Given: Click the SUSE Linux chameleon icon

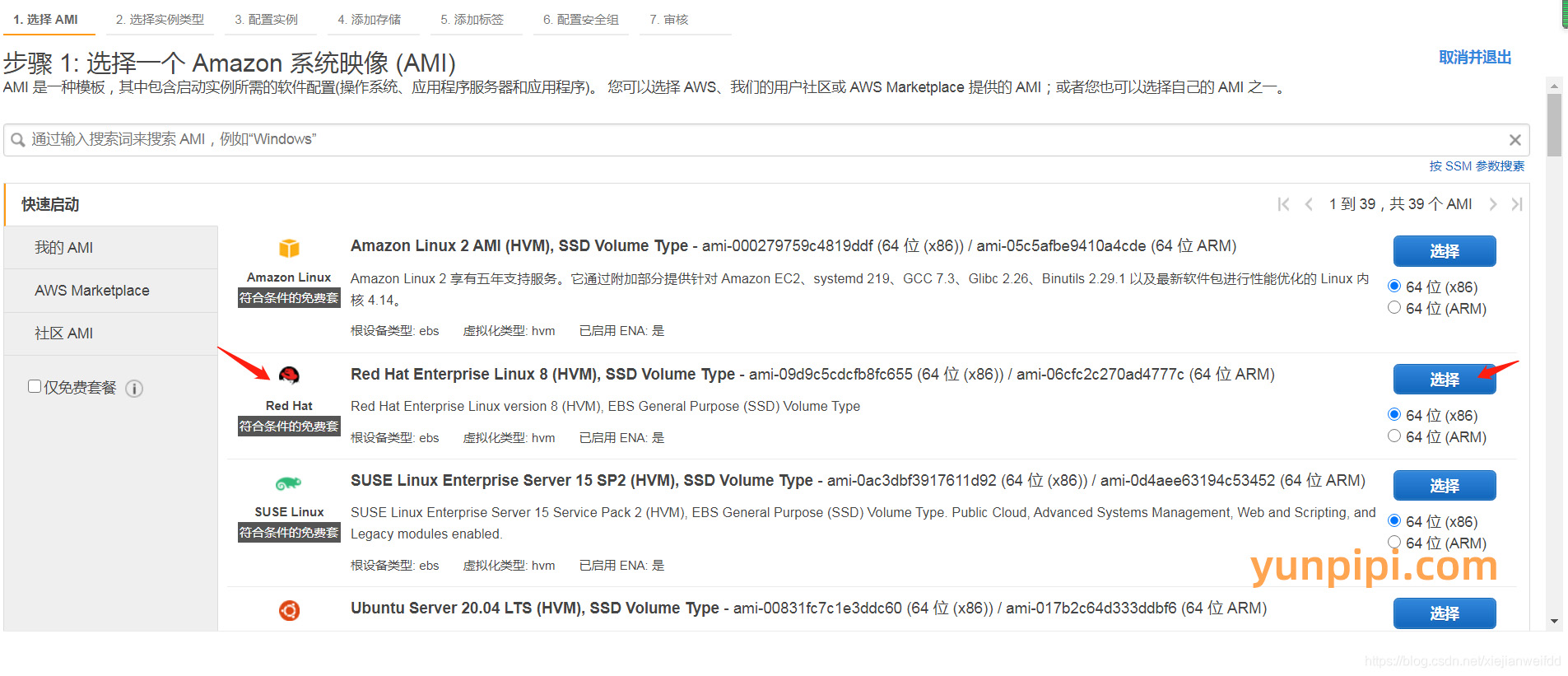Looking at the screenshot, I should click(289, 483).
